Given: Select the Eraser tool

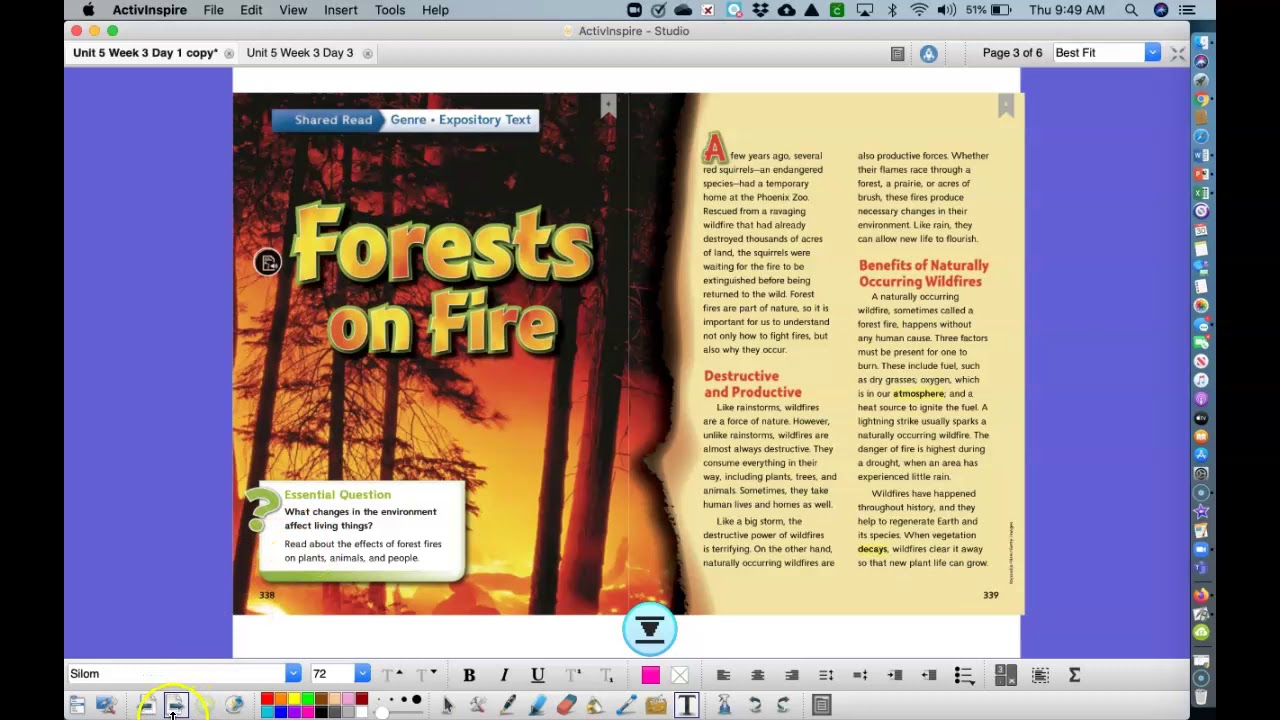Looking at the screenshot, I should [566, 705].
